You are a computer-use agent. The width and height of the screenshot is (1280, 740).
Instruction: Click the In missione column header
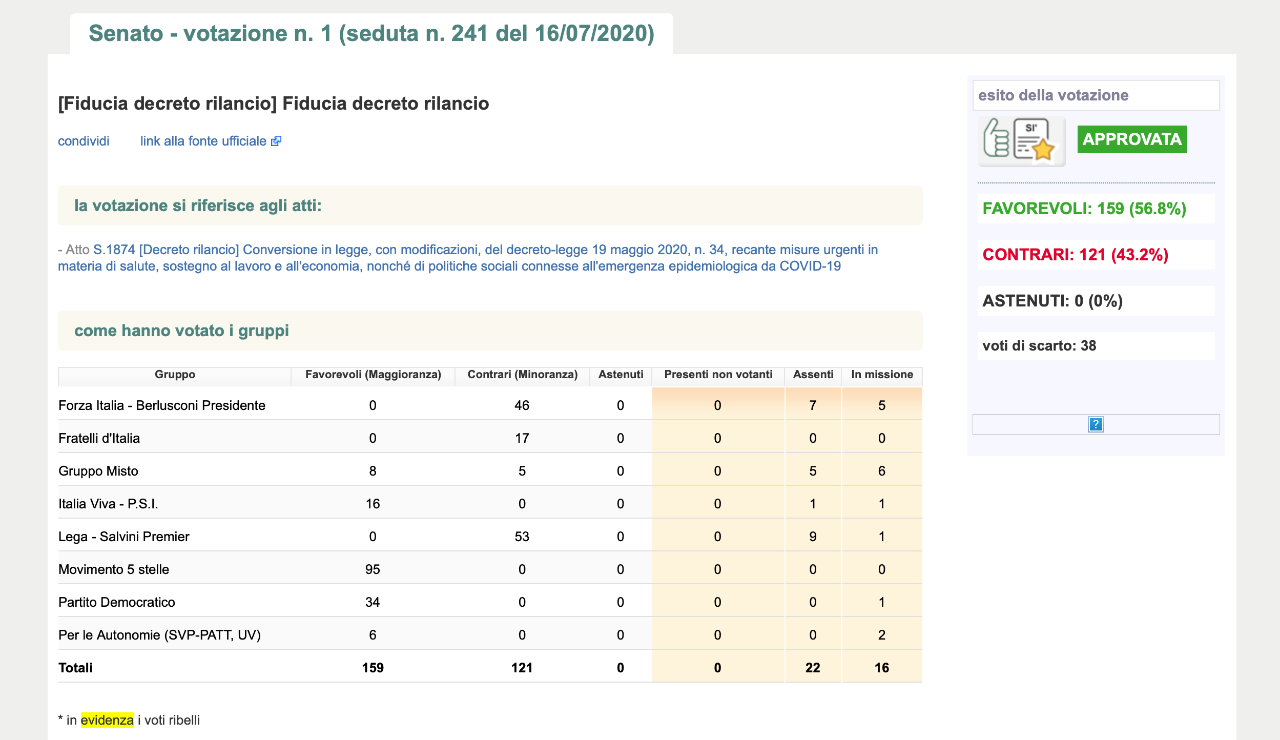(x=881, y=375)
